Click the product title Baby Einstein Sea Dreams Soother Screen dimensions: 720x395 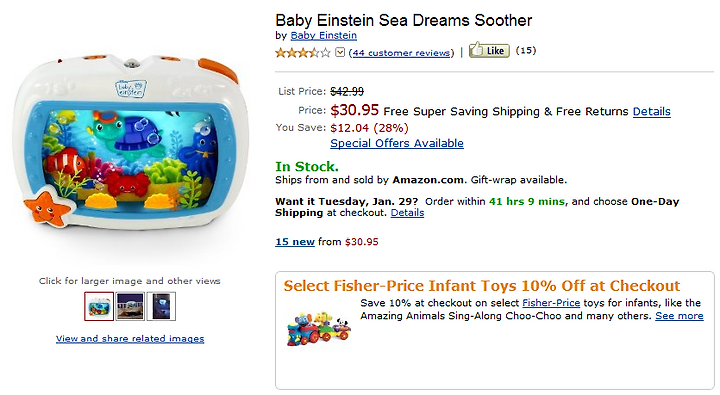pyautogui.click(x=404, y=20)
